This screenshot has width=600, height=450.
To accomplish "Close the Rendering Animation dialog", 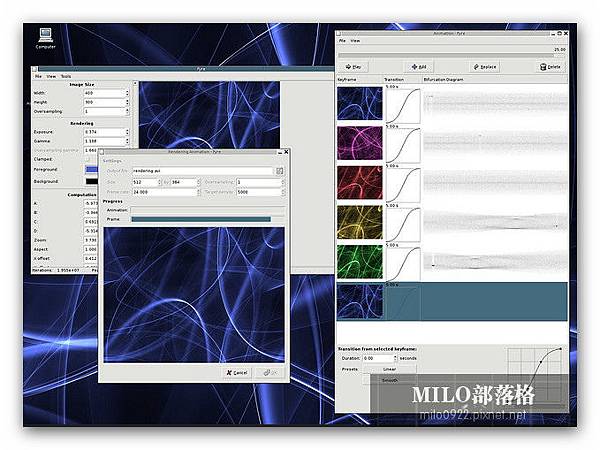I will (x=286, y=152).
